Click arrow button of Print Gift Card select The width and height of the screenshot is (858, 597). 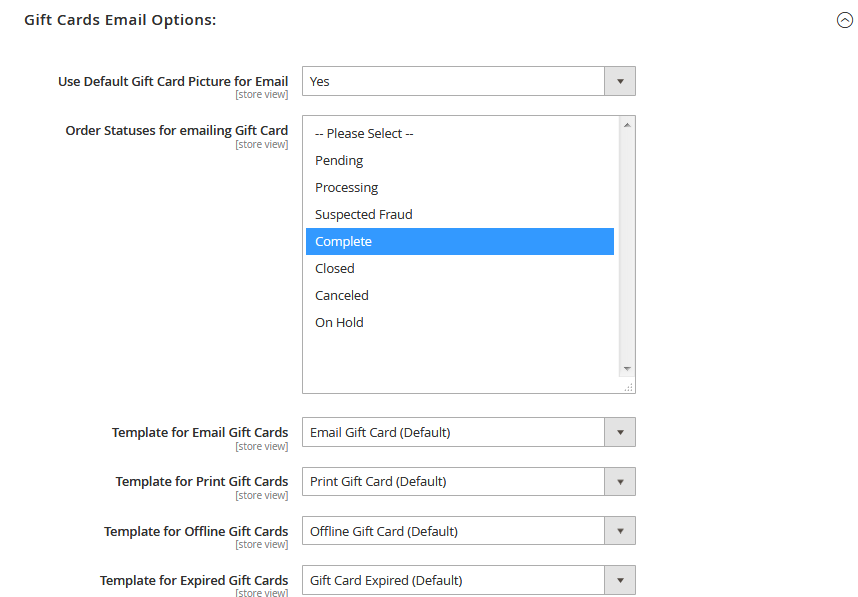tap(620, 482)
